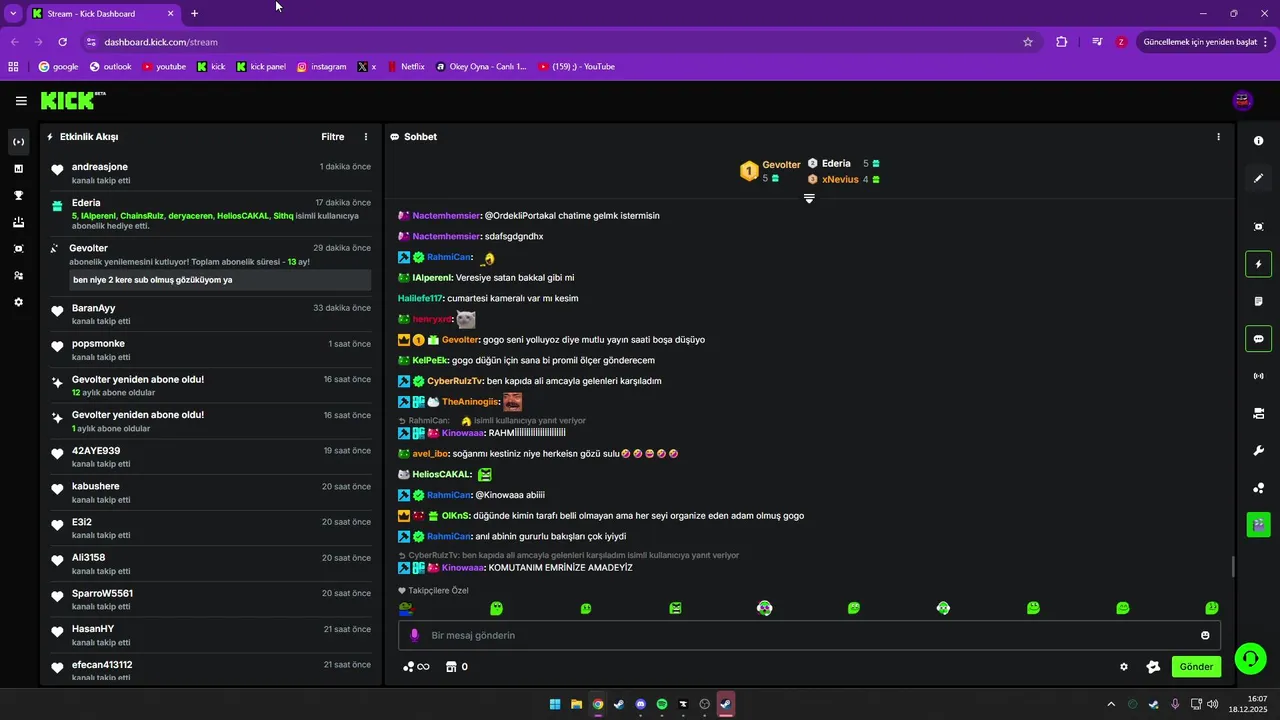Click username HeliosCAKAL in chat
Image resolution: width=1280 pixels, height=720 pixels.
(x=442, y=474)
